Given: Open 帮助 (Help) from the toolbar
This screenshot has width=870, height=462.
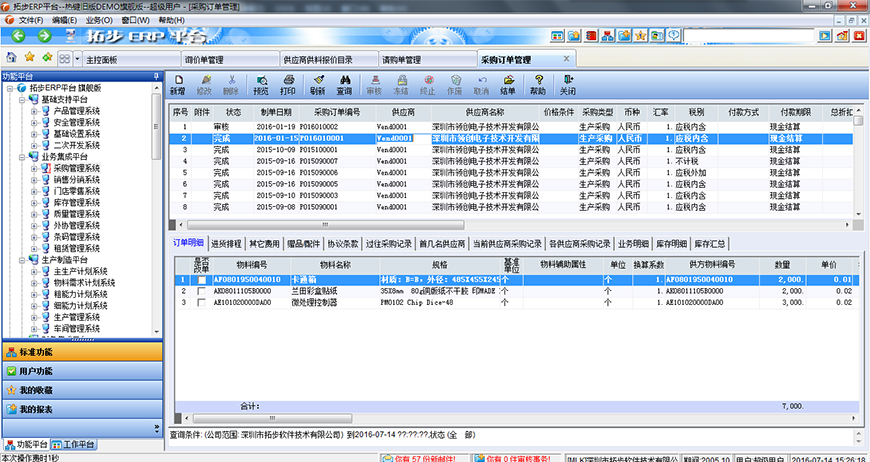Looking at the screenshot, I should tap(540, 84).
